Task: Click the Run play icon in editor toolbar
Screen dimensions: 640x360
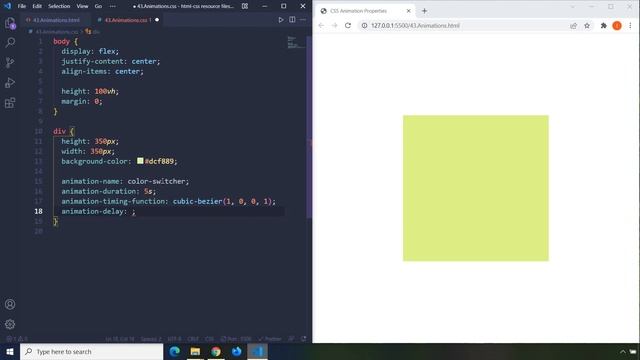Action: pos(281,20)
